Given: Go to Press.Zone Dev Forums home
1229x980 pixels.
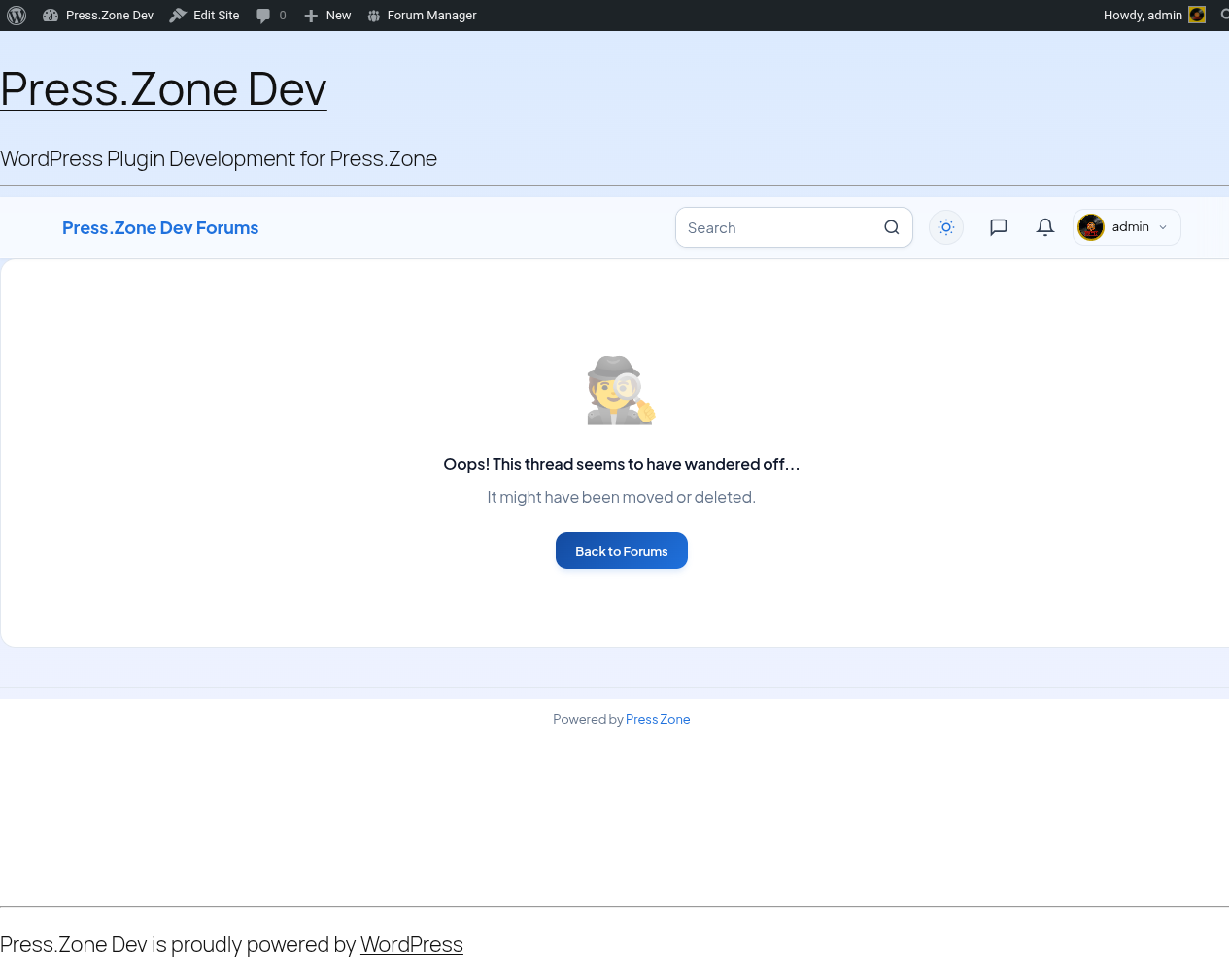Looking at the screenshot, I should (x=160, y=228).
